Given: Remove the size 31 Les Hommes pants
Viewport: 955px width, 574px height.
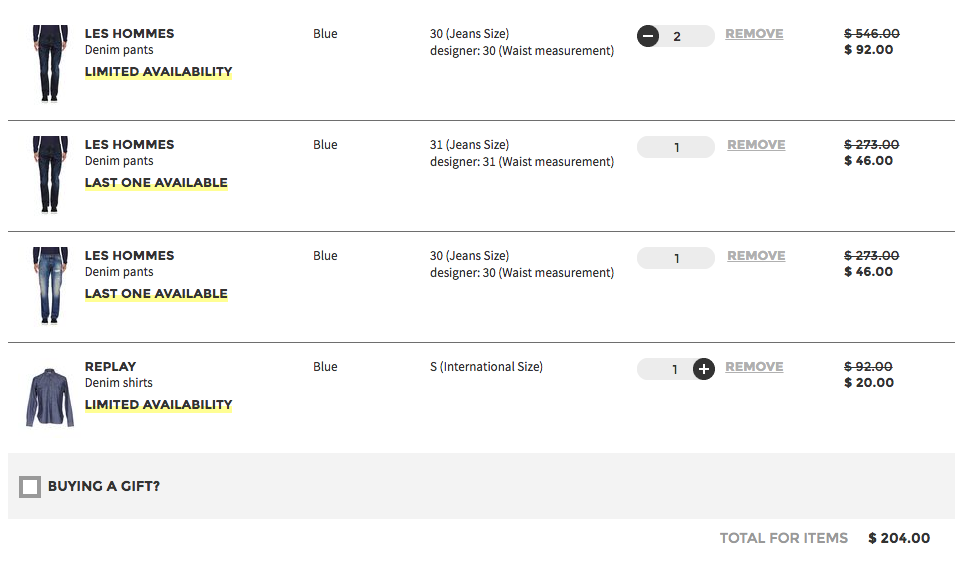Looking at the screenshot, I should 756,145.
